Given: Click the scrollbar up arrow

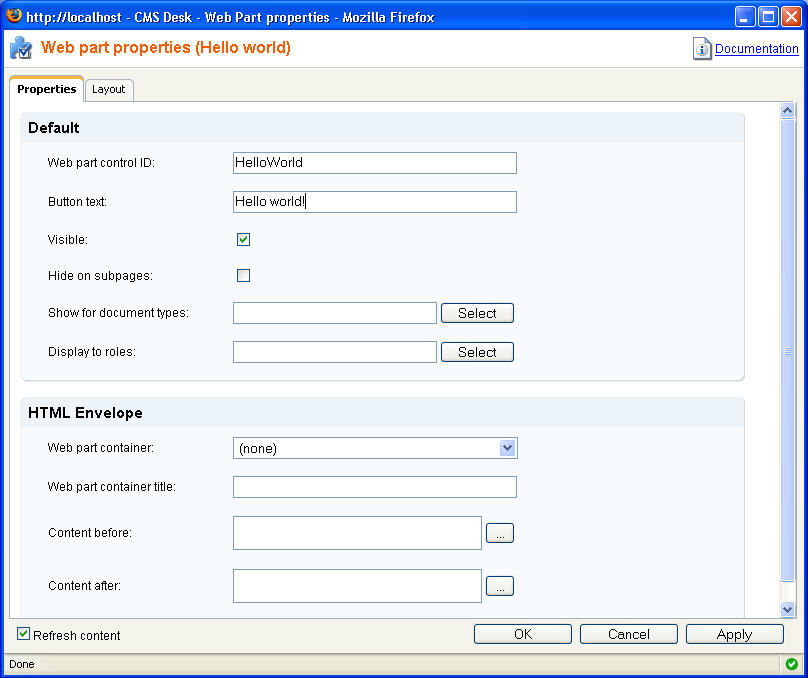Looking at the screenshot, I should tap(787, 110).
